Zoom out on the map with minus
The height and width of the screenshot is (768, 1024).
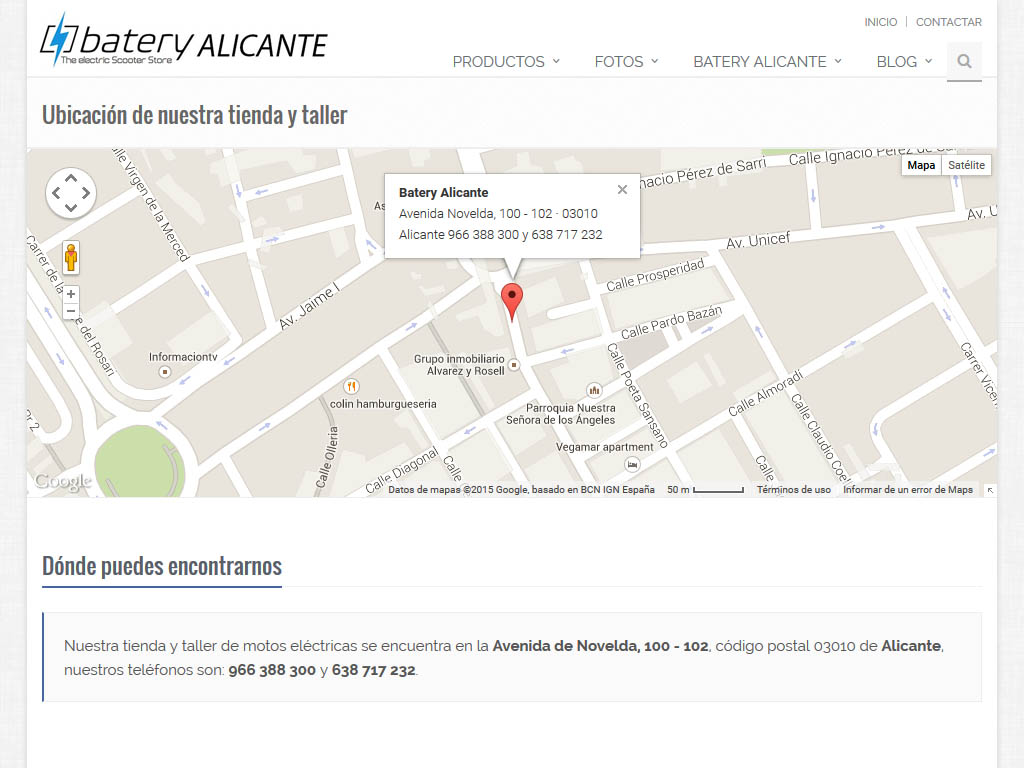click(x=71, y=311)
